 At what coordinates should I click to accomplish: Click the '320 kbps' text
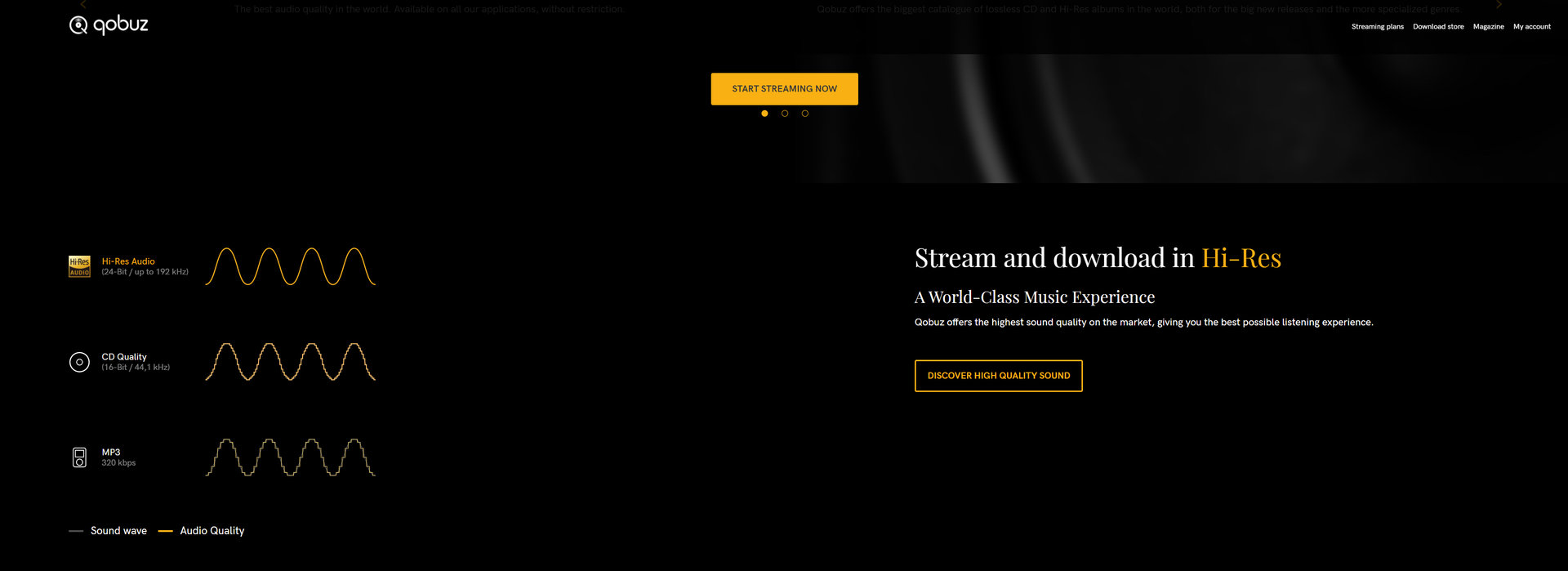[118, 463]
